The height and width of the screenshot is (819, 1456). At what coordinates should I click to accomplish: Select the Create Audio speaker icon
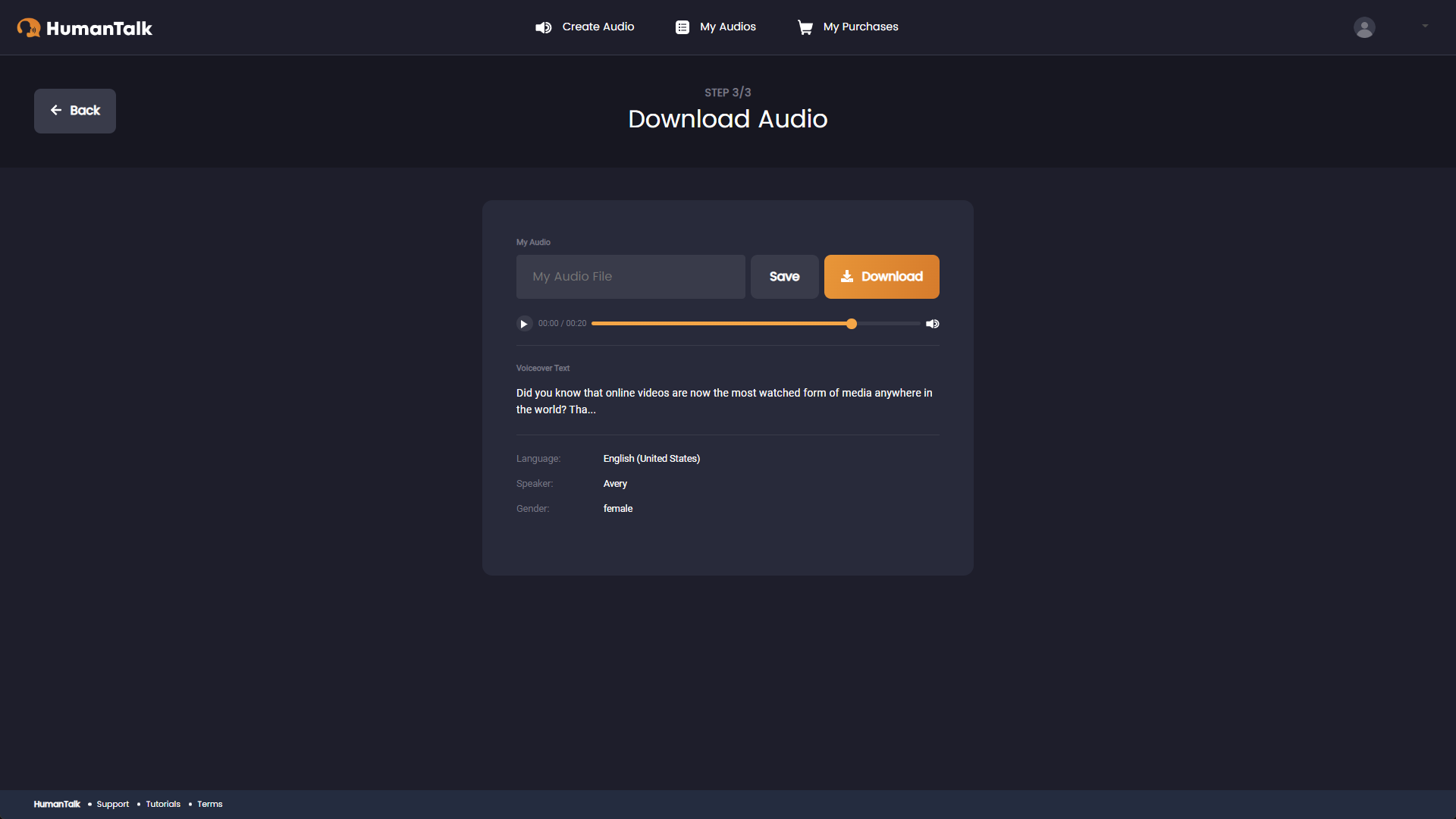tap(544, 27)
